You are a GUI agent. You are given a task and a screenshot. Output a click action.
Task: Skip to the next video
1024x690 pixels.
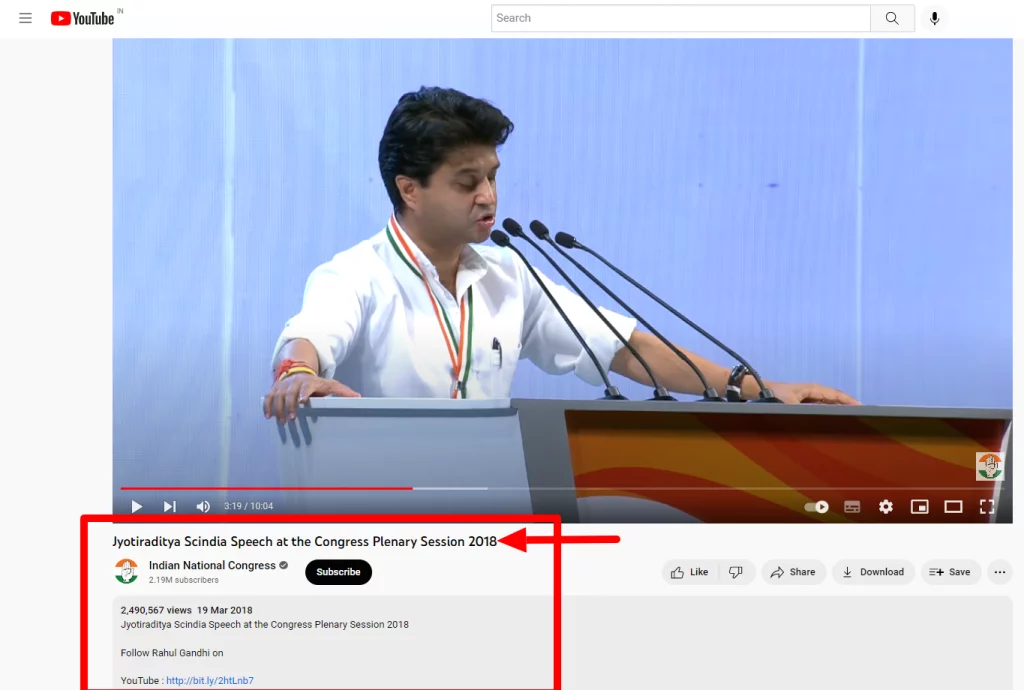pos(170,507)
